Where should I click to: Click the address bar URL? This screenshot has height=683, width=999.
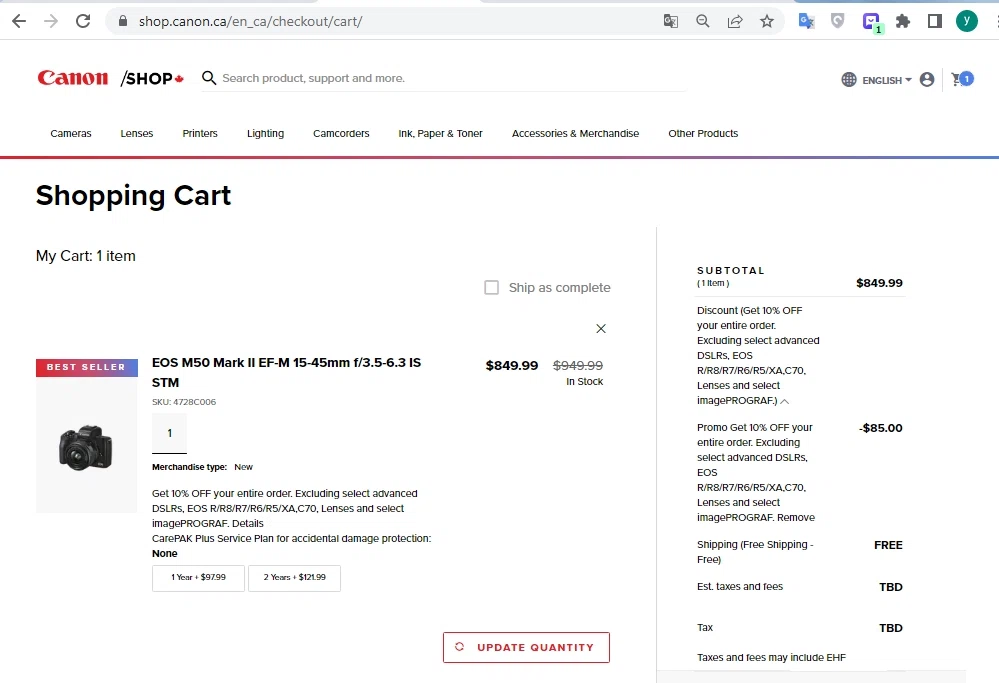click(250, 21)
